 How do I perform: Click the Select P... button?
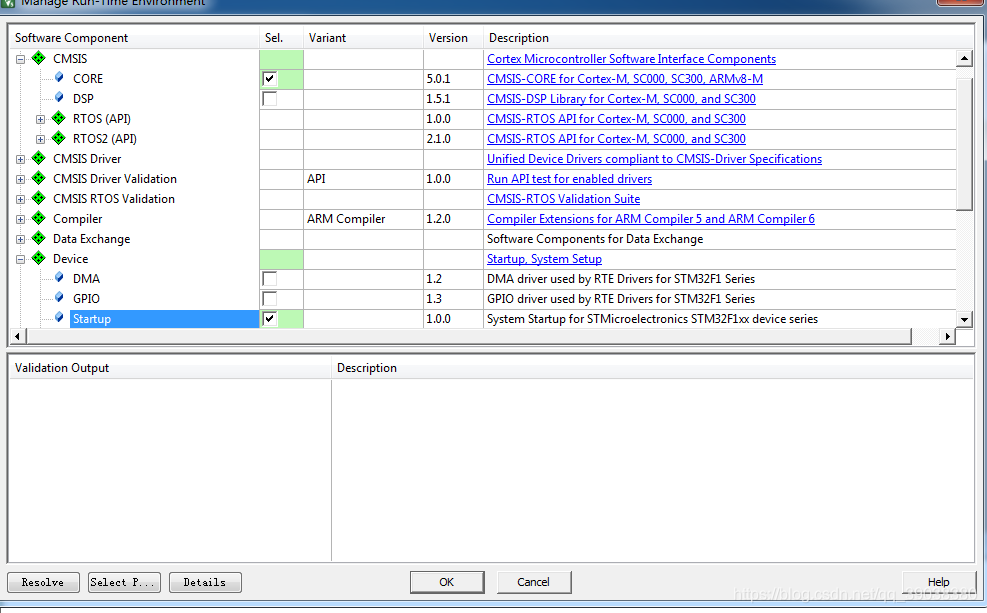(124, 582)
